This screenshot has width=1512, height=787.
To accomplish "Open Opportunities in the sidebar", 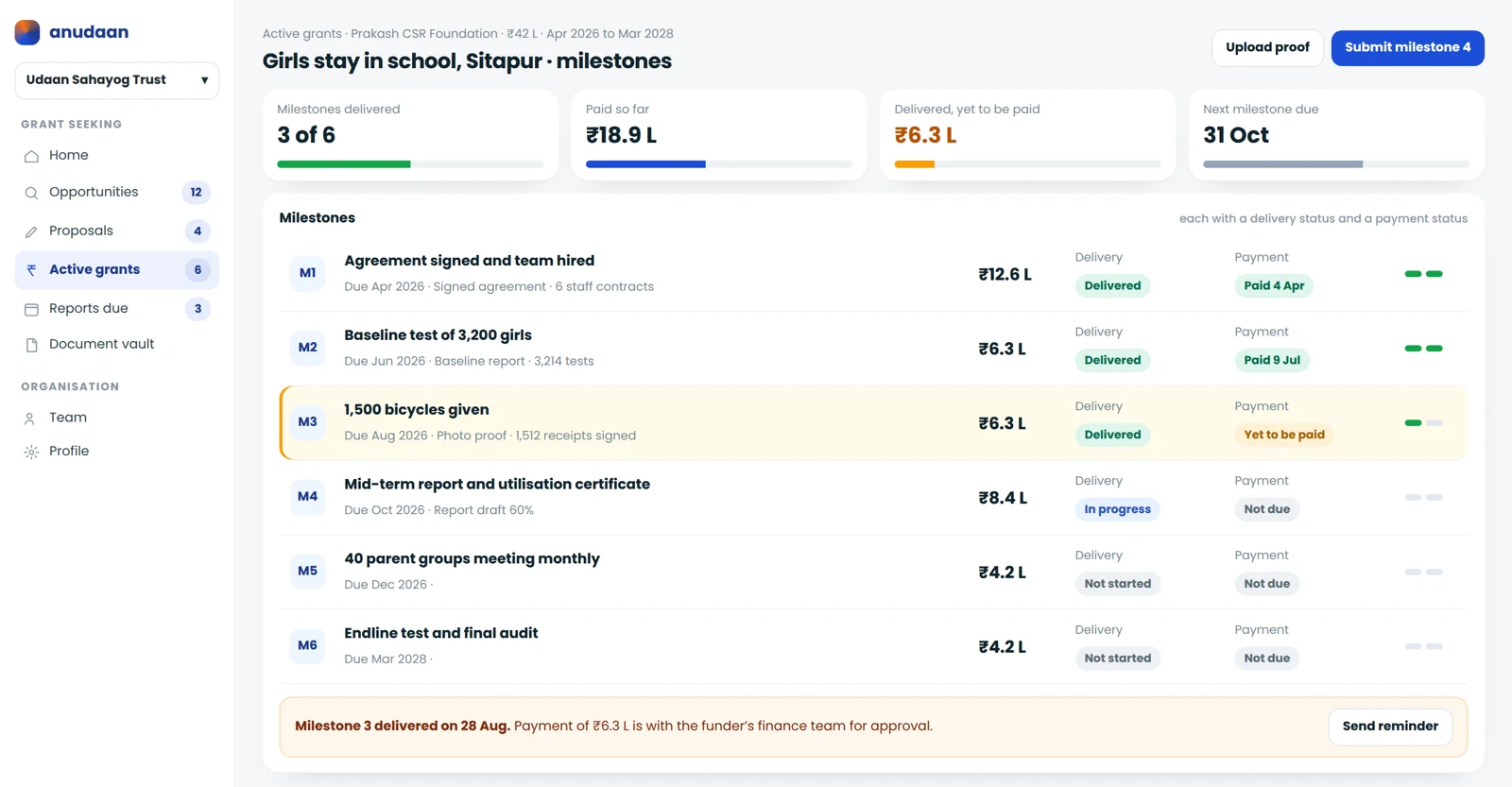I will [x=117, y=193].
